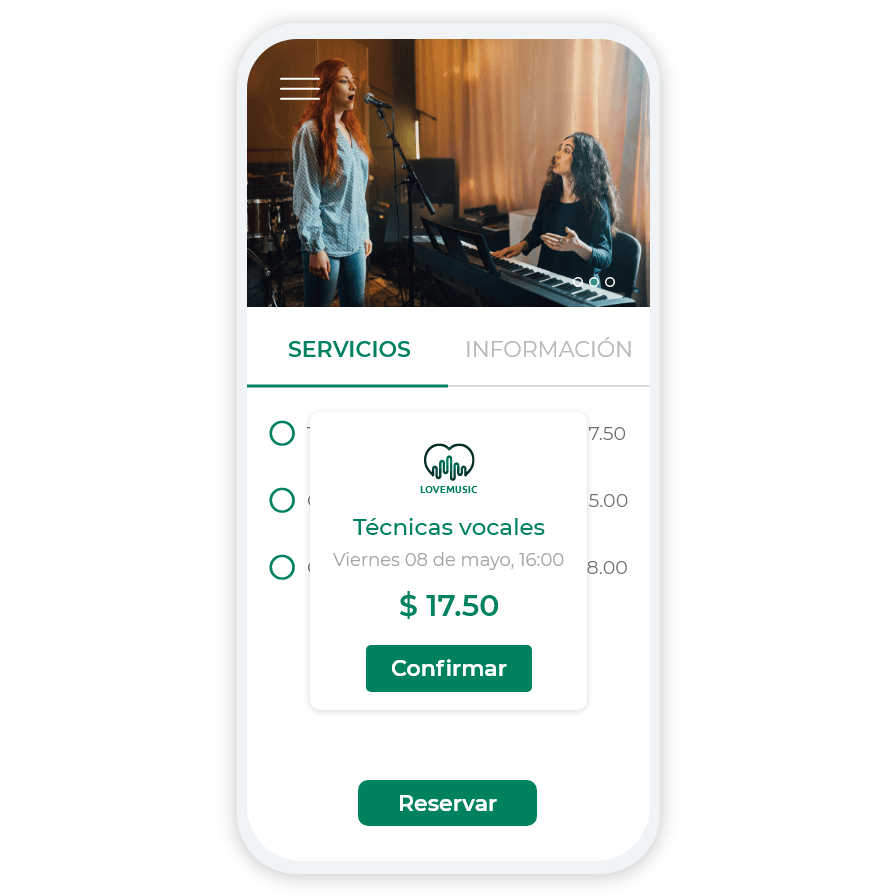Switch to the INFORMACIÓN tab
Screen dimensions: 896x896
pos(549,349)
